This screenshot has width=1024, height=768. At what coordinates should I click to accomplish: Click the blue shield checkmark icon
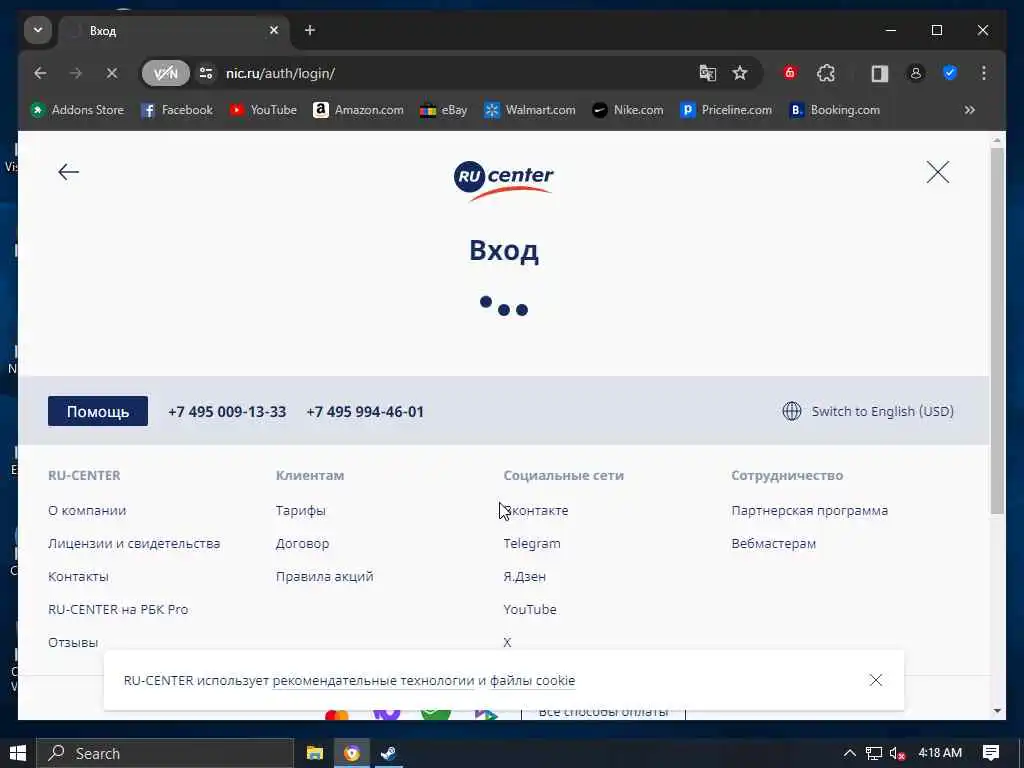950,73
